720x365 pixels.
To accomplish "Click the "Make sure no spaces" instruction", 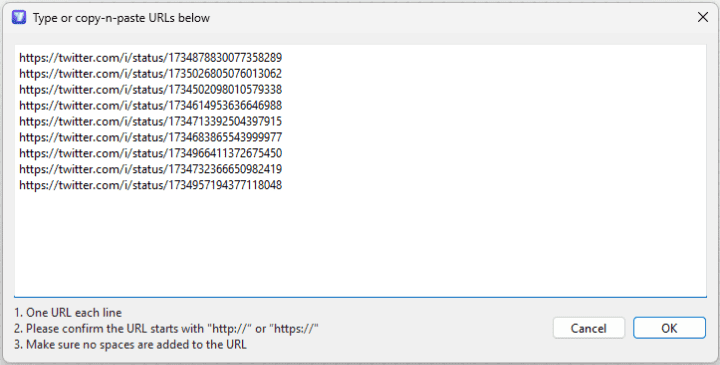I will tap(130, 344).
